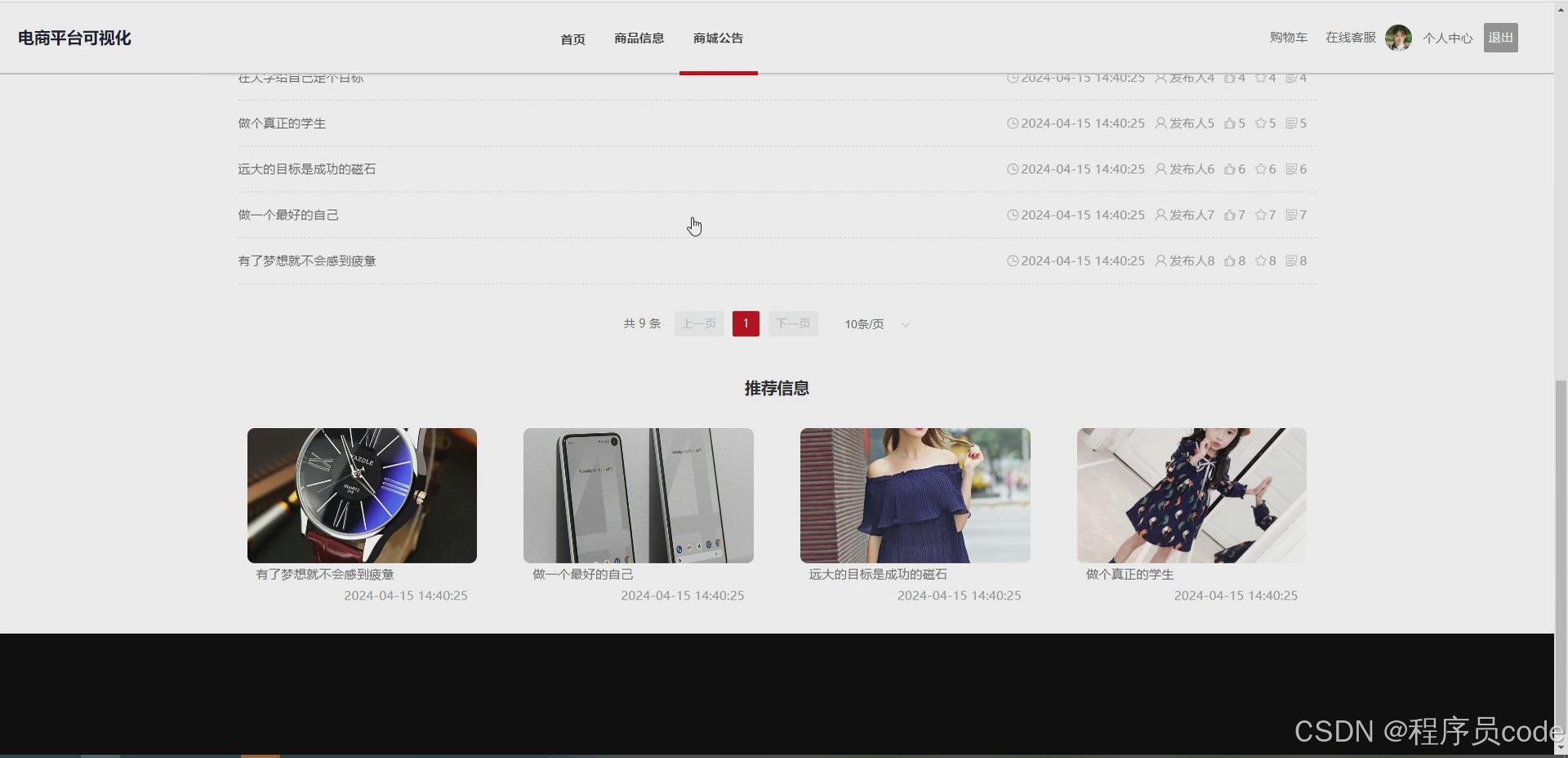Click the like thumbs-up icon on 做个真正的学生
Image resolution: width=1568 pixels, height=758 pixels.
pyautogui.click(x=1232, y=123)
